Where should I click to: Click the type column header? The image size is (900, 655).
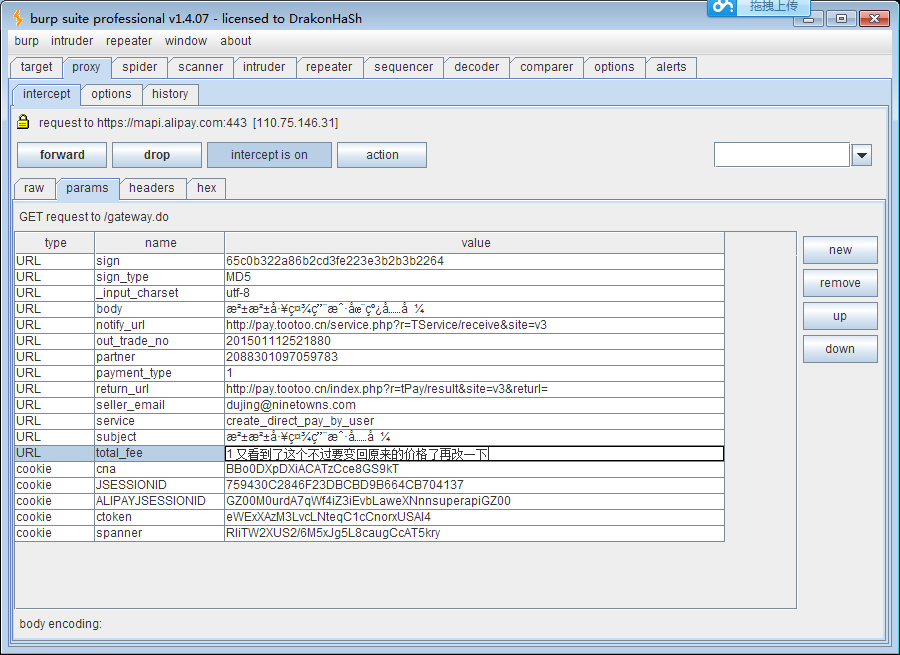pyautogui.click(x=55, y=243)
